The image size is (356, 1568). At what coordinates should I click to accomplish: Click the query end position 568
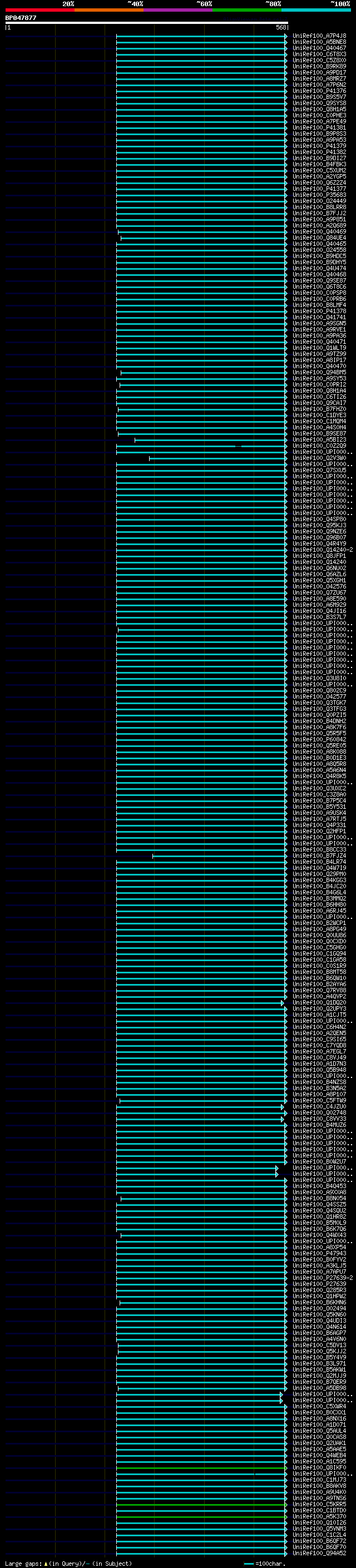(281, 27)
